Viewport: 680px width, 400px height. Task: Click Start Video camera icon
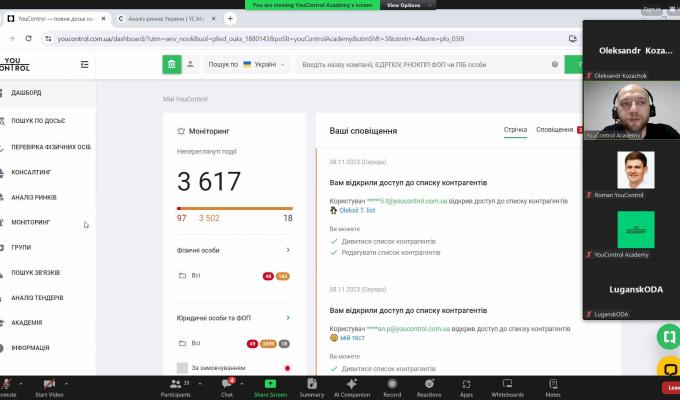[49, 384]
